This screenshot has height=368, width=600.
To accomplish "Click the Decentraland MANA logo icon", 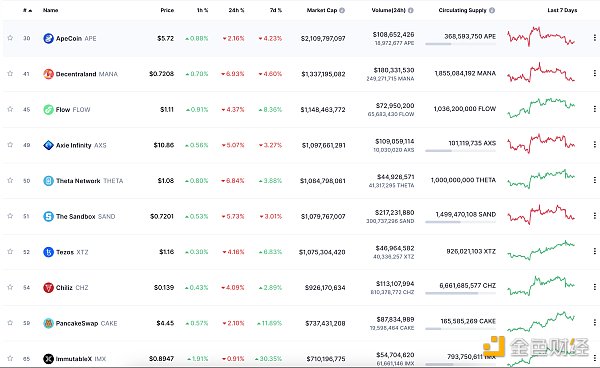I will [x=48, y=74].
